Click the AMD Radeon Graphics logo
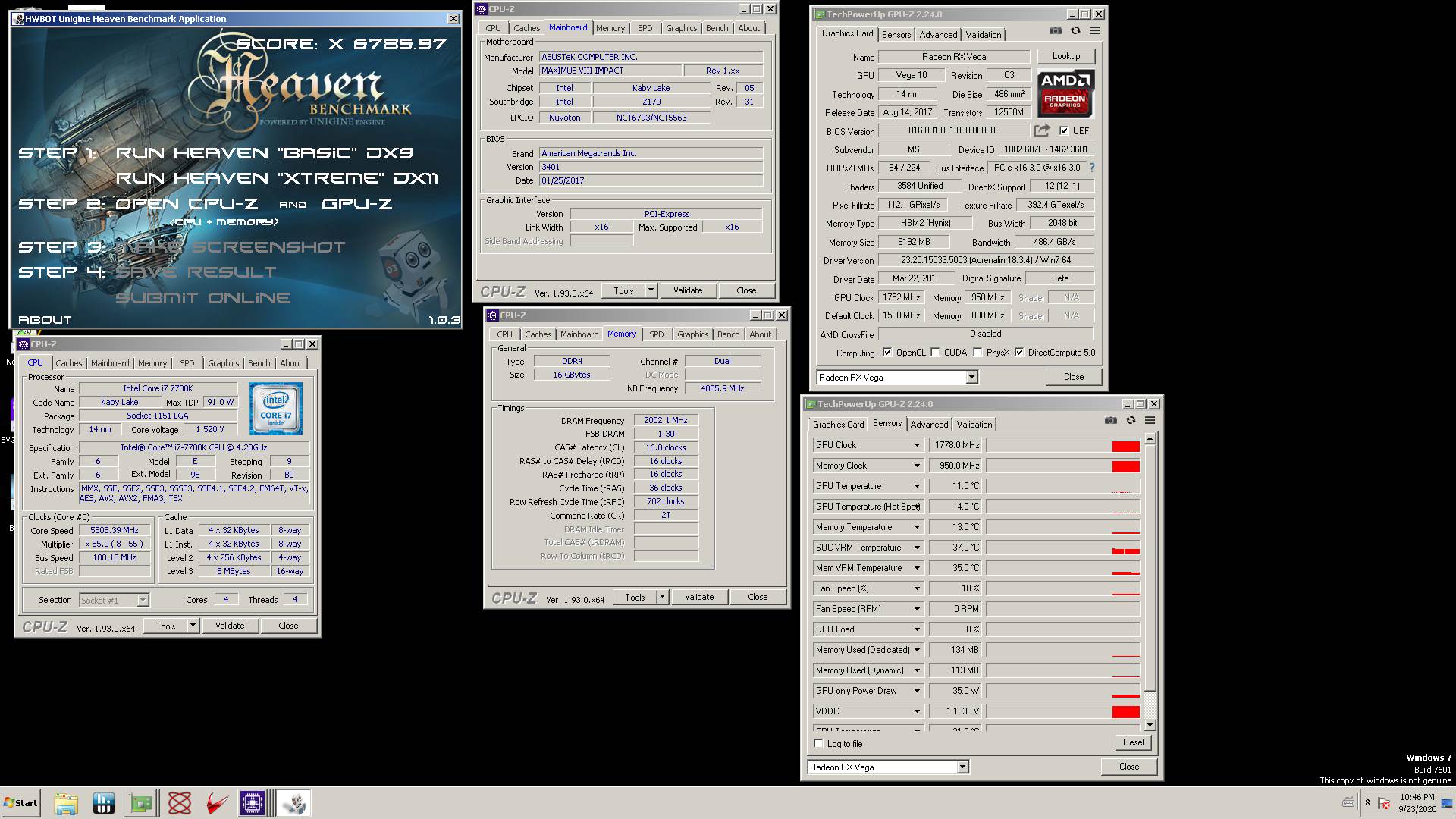The image size is (1456, 819). (x=1065, y=93)
